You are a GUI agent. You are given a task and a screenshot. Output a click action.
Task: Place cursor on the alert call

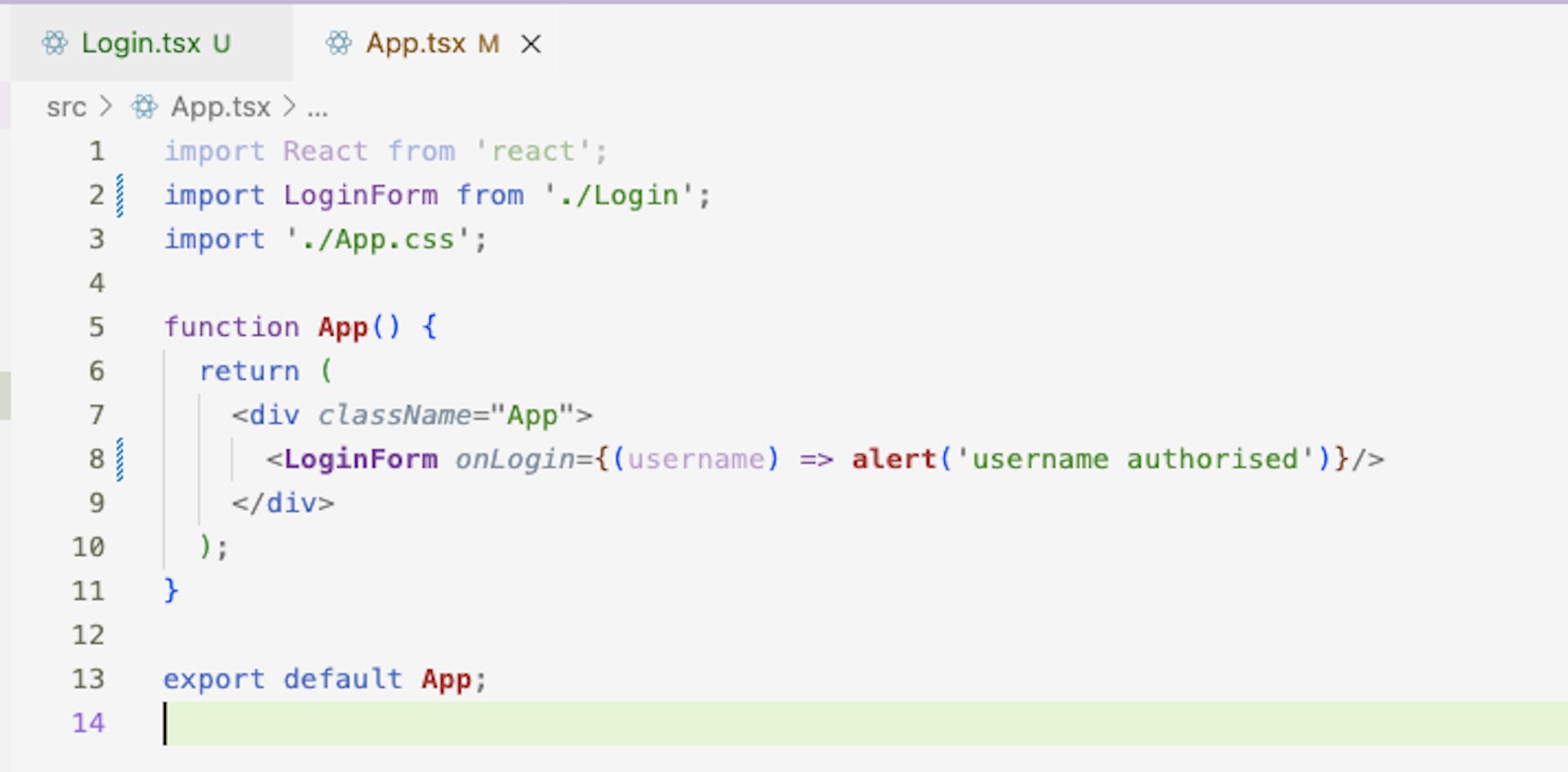click(893, 459)
